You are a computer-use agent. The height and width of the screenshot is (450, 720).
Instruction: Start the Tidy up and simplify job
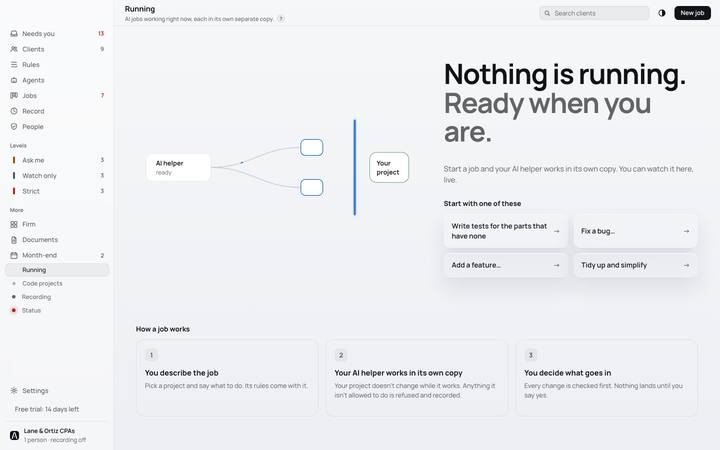coord(636,265)
